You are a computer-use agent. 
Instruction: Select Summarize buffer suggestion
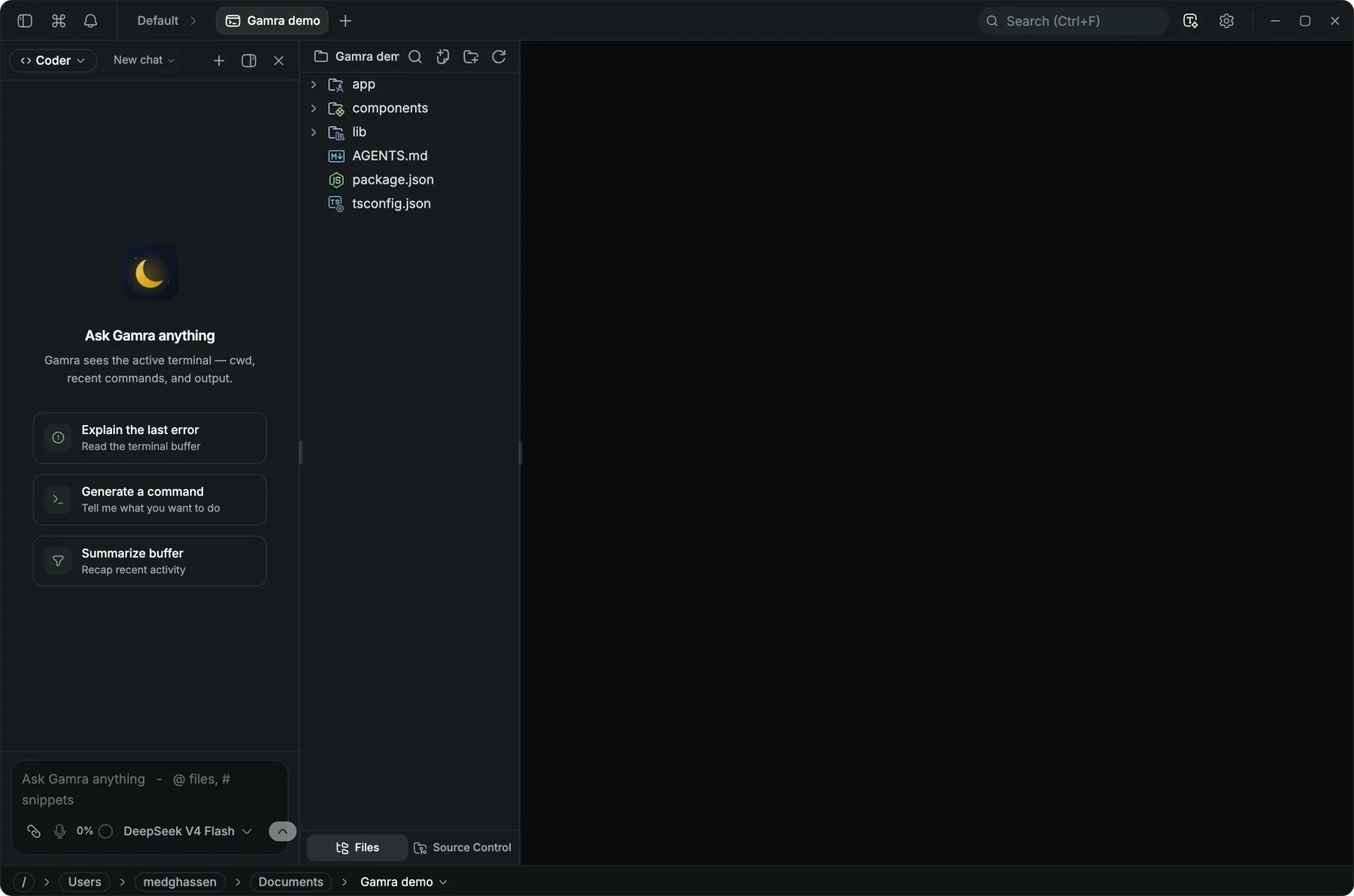(x=150, y=561)
